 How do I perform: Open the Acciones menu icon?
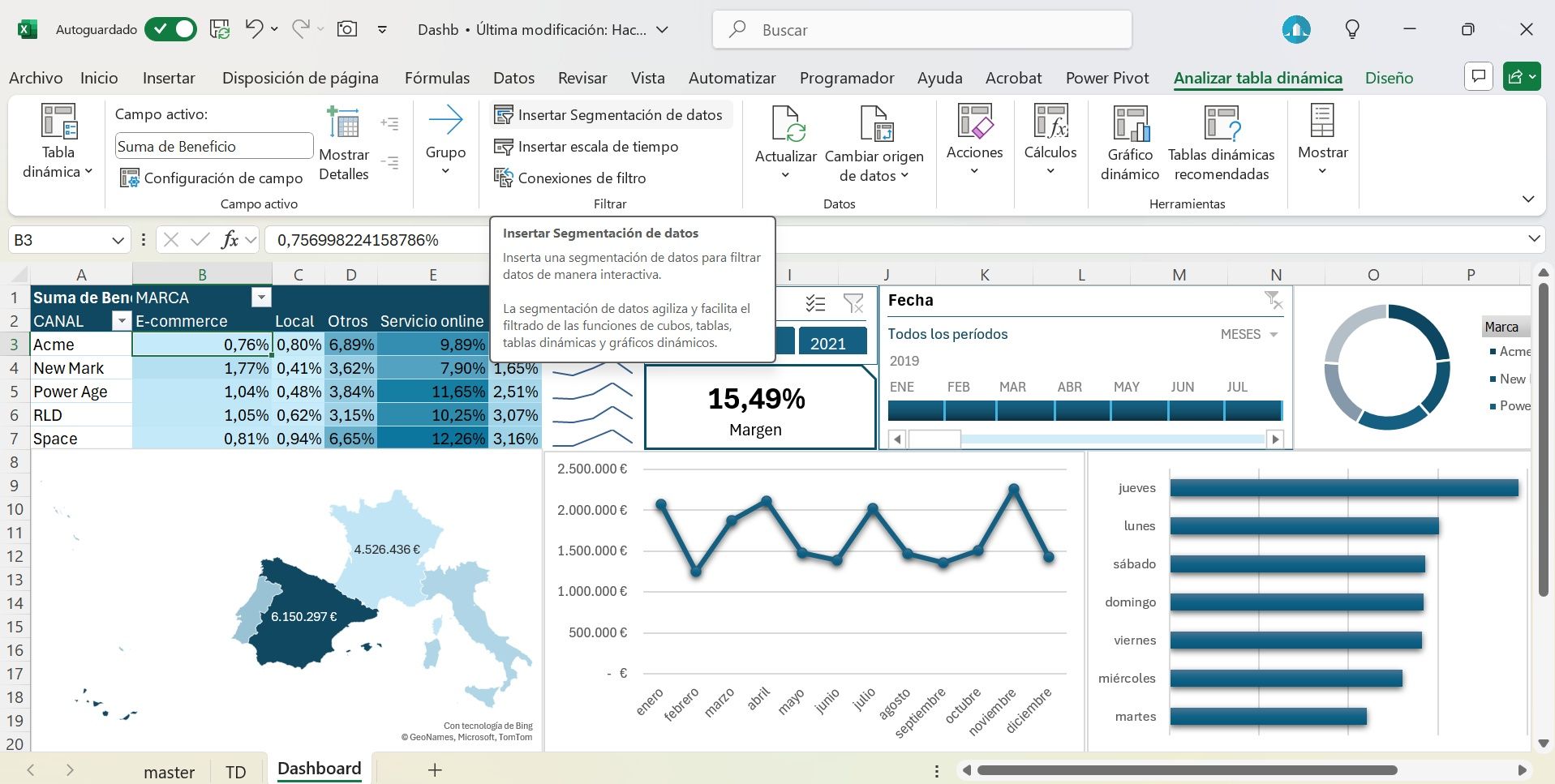[974, 121]
